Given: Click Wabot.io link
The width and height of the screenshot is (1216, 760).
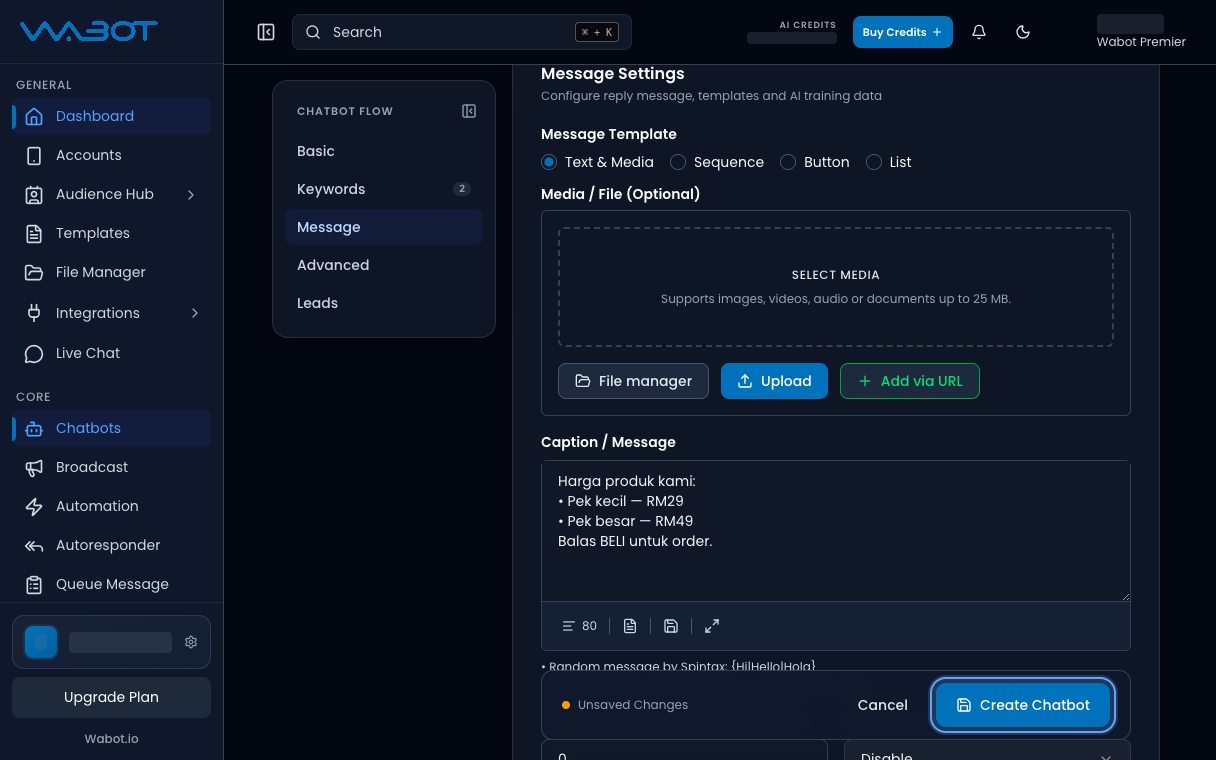Looking at the screenshot, I should point(111,739).
